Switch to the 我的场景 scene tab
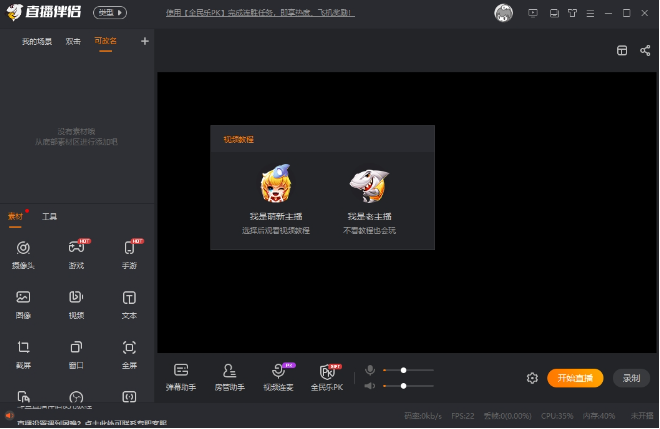Viewport: 660px width, 429px height. coord(36,41)
